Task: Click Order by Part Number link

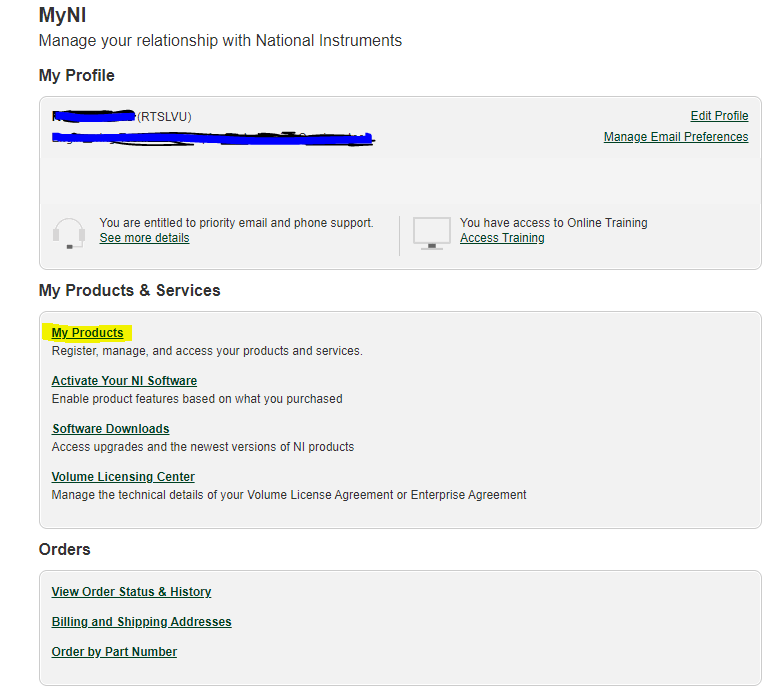Action: pyautogui.click(x=114, y=651)
